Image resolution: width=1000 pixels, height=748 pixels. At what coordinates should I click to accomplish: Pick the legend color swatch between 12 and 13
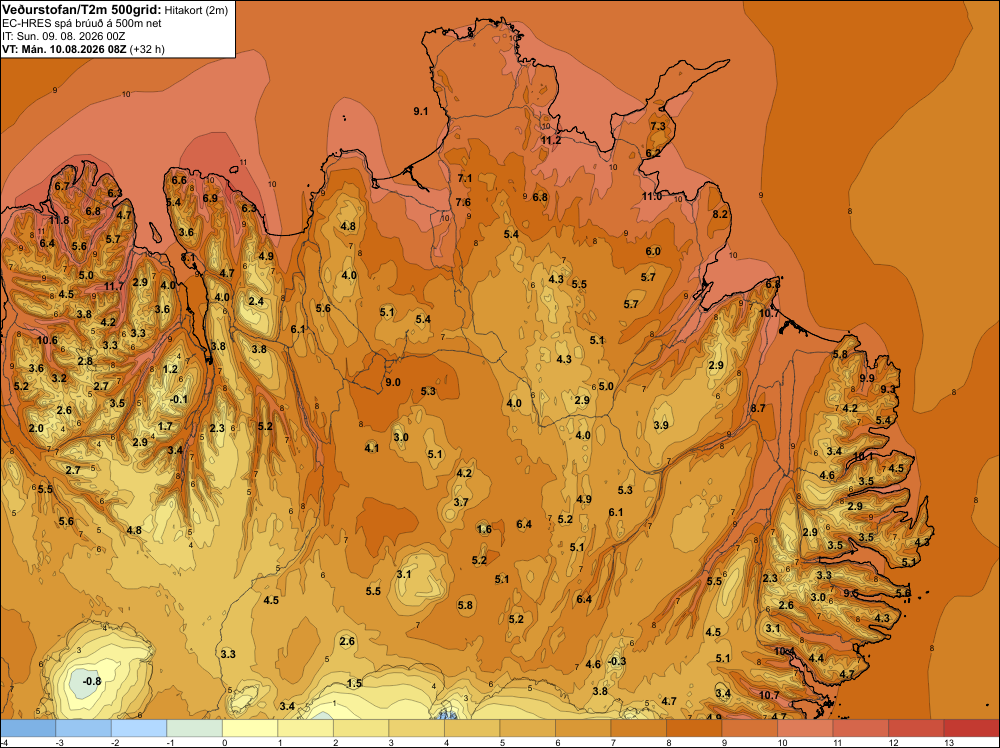pos(916,728)
